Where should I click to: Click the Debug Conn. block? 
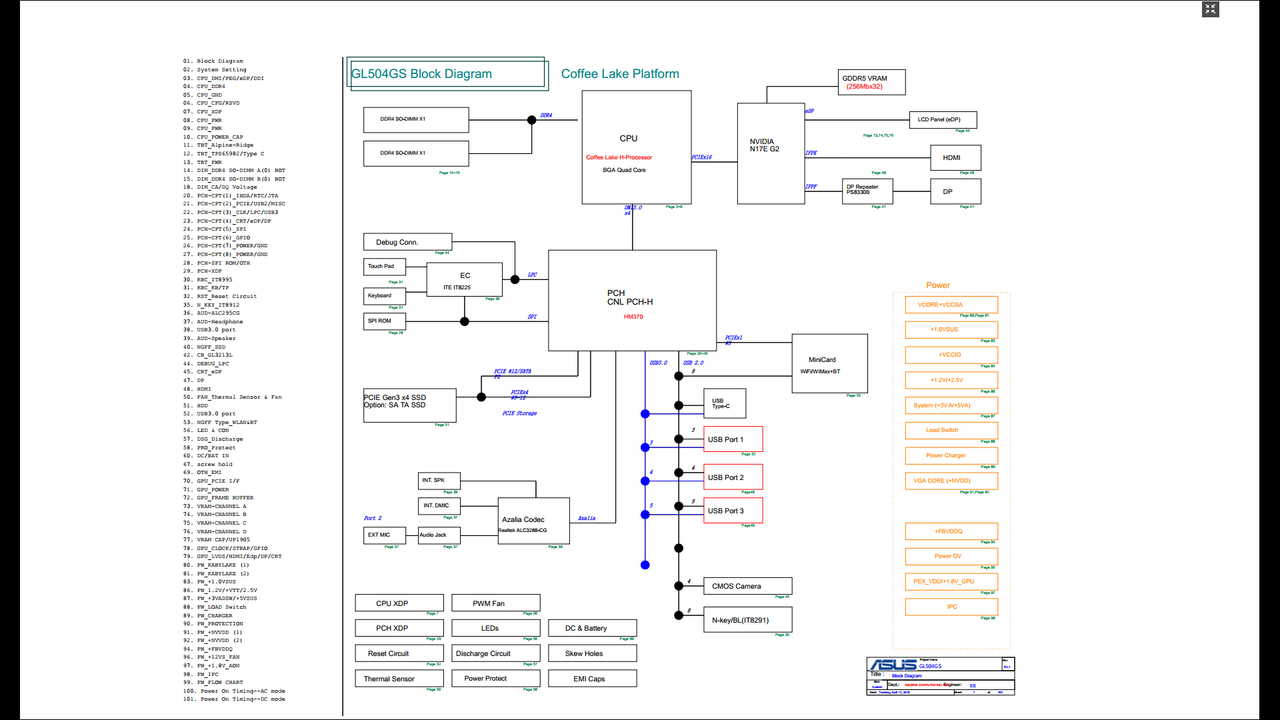[x=407, y=242]
